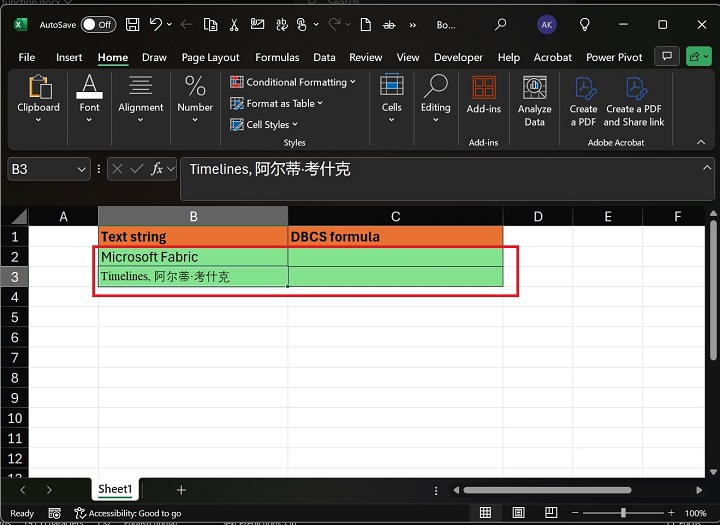
Task: Select the Sheet1 worksheet tab
Action: coord(115,490)
